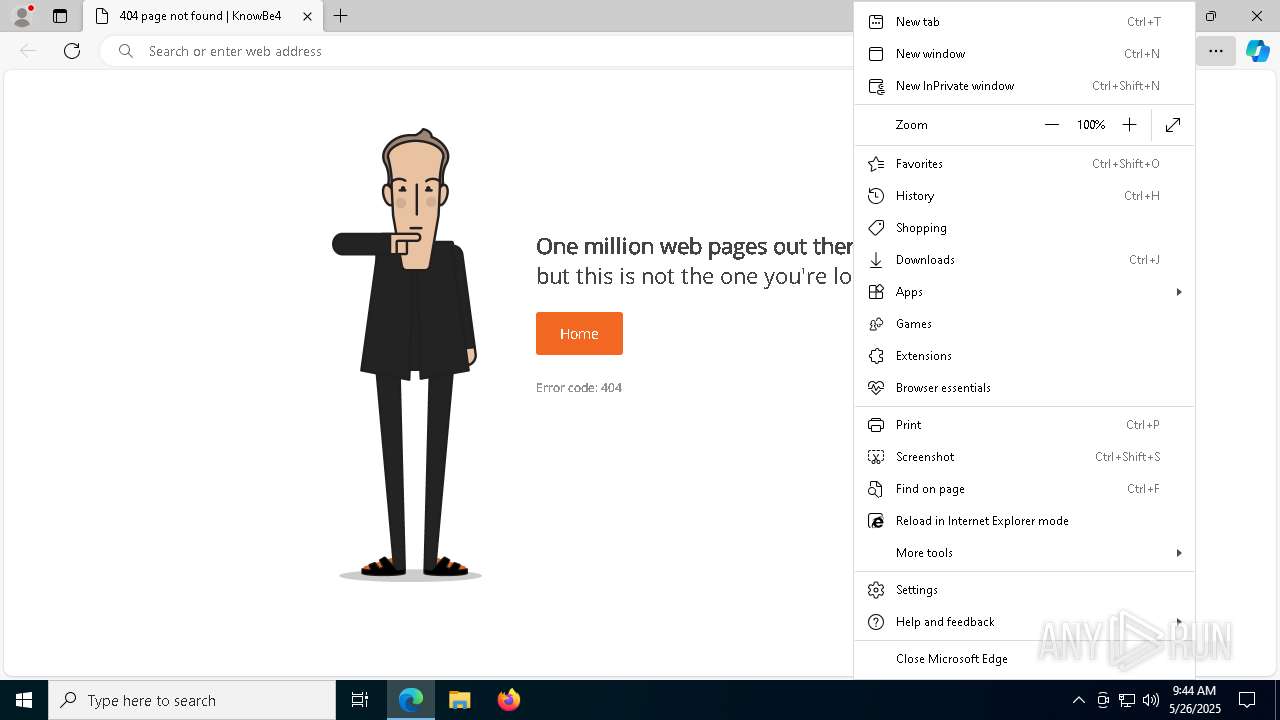Click the Settings and more ellipsis button
This screenshot has height=720, width=1280.
[x=1216, y=51]
